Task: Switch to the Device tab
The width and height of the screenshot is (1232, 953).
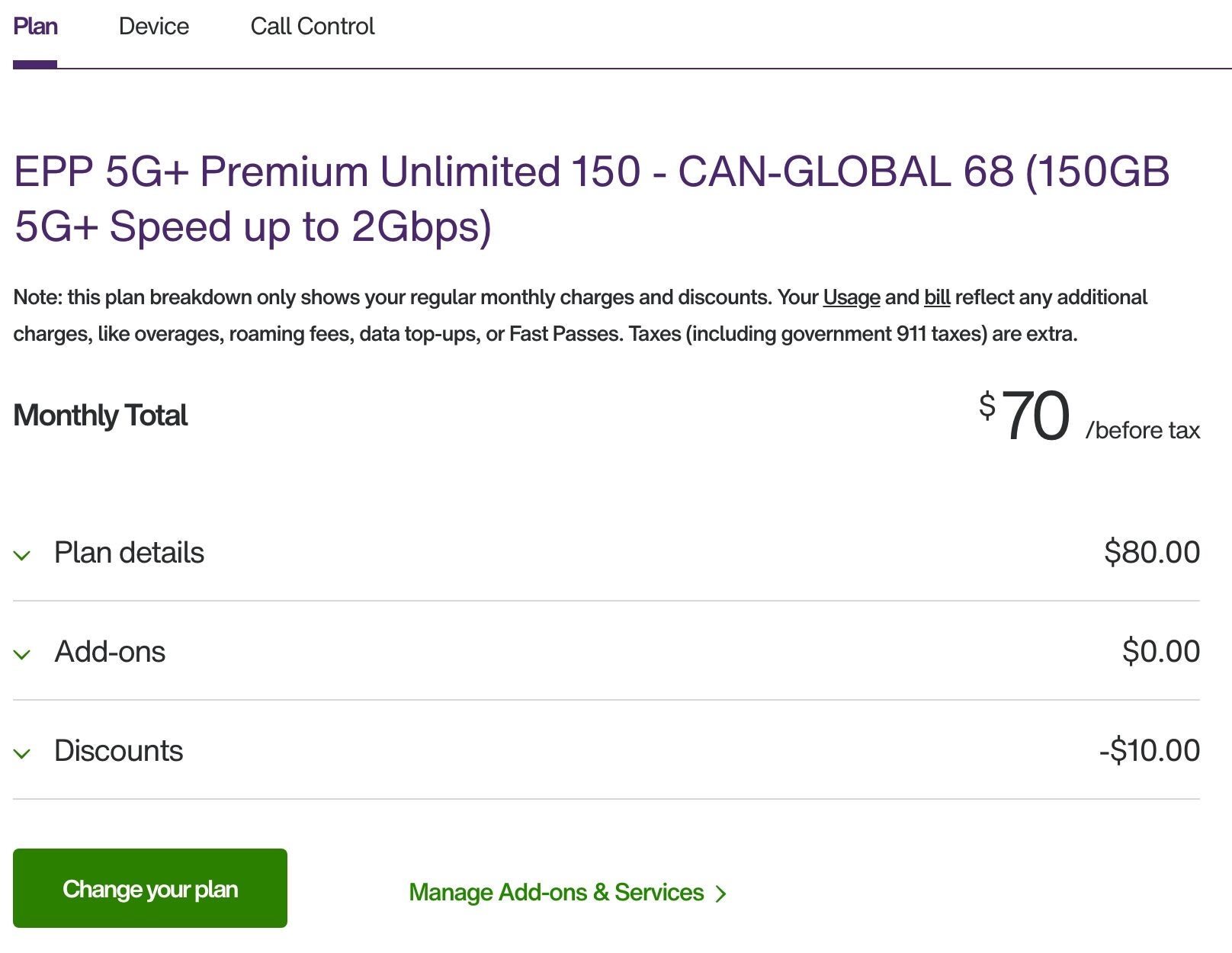Action: [x=153, y=26]
